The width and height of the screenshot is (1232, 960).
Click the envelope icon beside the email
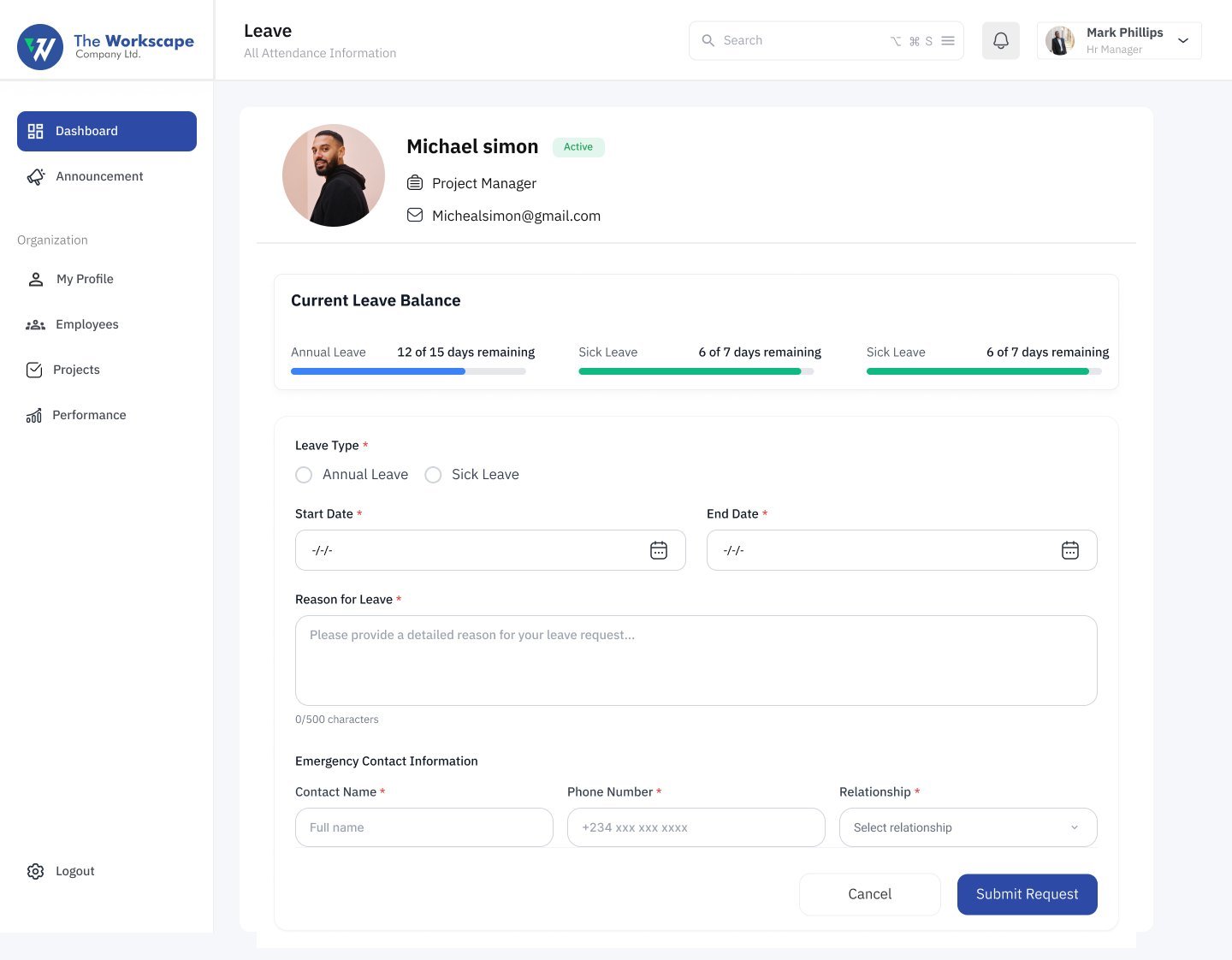click(x=415, y=215)
